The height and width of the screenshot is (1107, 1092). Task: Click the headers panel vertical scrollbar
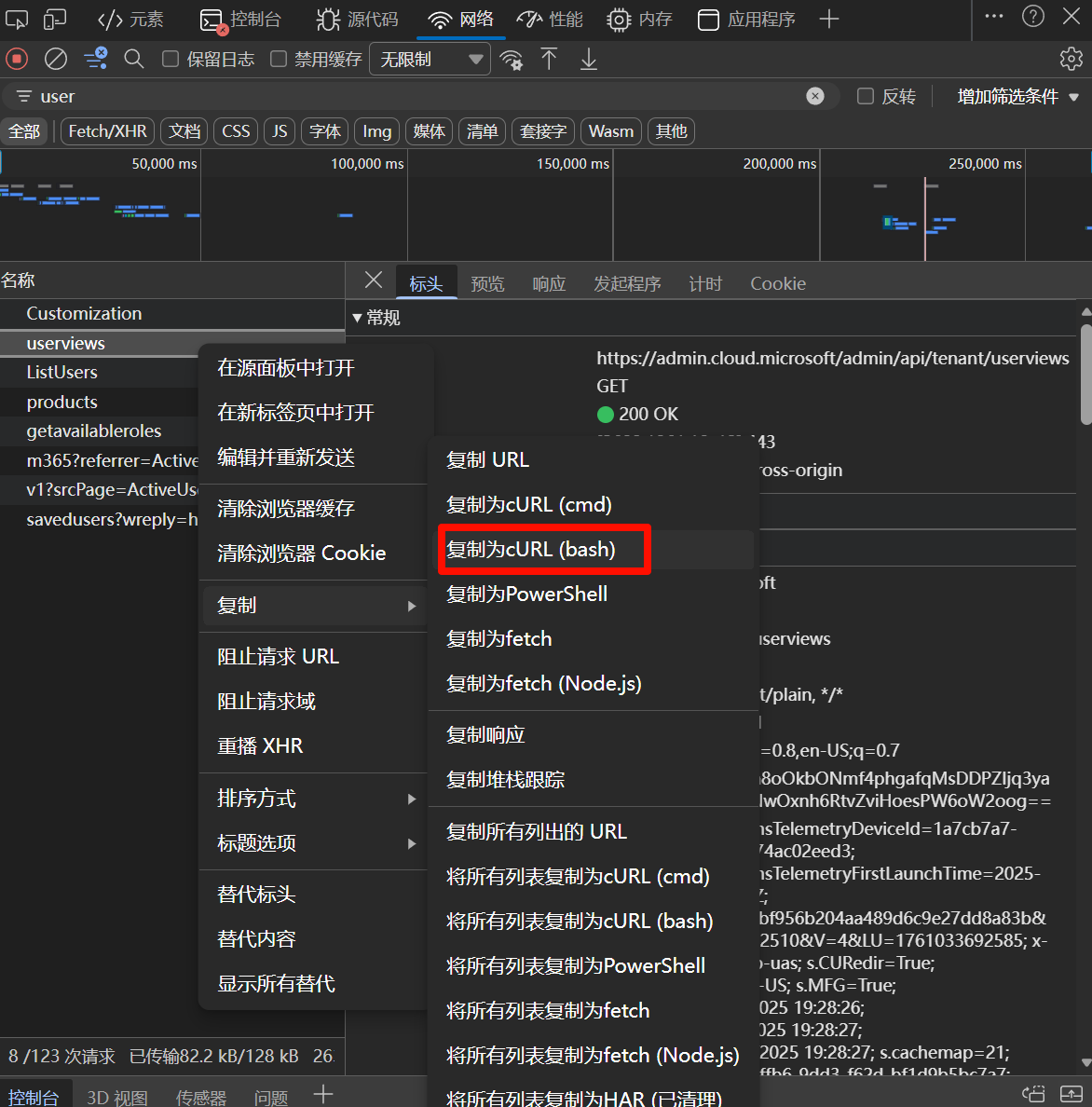point(1085,373)
